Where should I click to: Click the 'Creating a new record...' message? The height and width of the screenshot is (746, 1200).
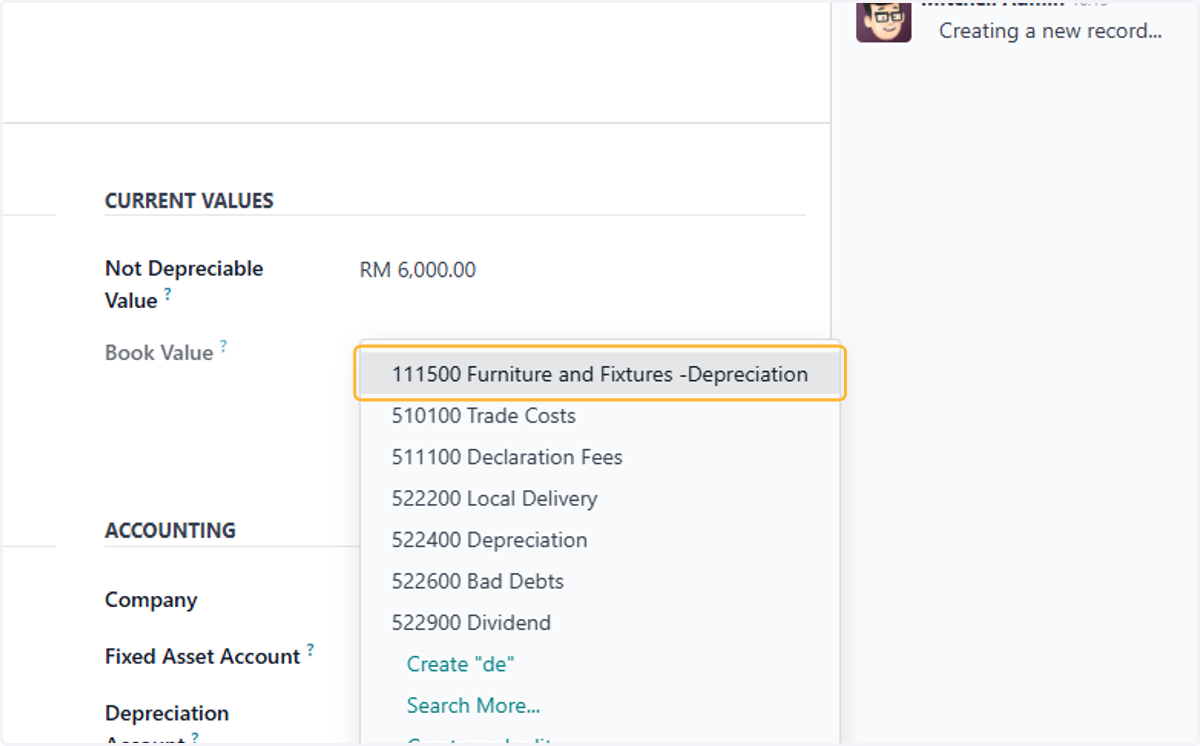pos(1050,31)
